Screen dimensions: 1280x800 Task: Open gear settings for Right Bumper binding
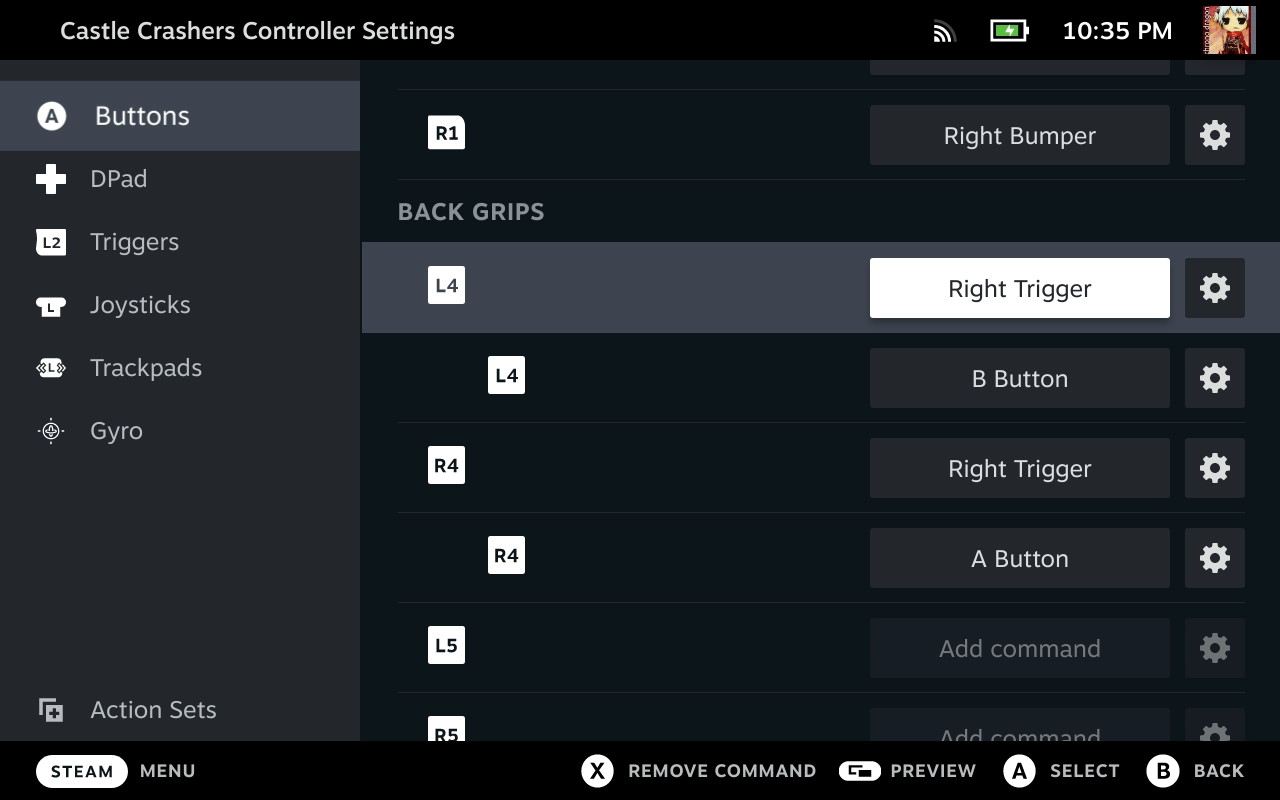pyautogui.click(x=1214, y=135)
